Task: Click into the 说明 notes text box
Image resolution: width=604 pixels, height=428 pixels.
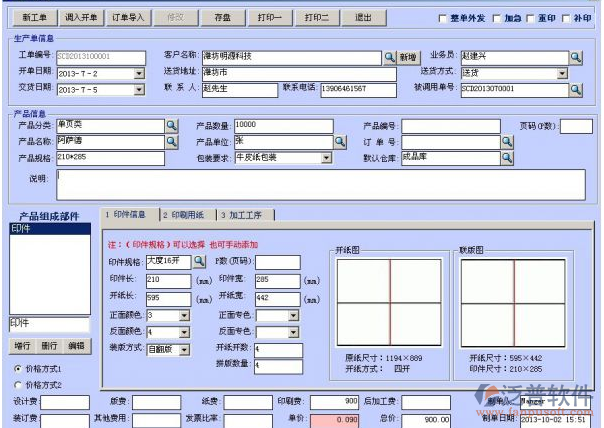Action: 320,183
